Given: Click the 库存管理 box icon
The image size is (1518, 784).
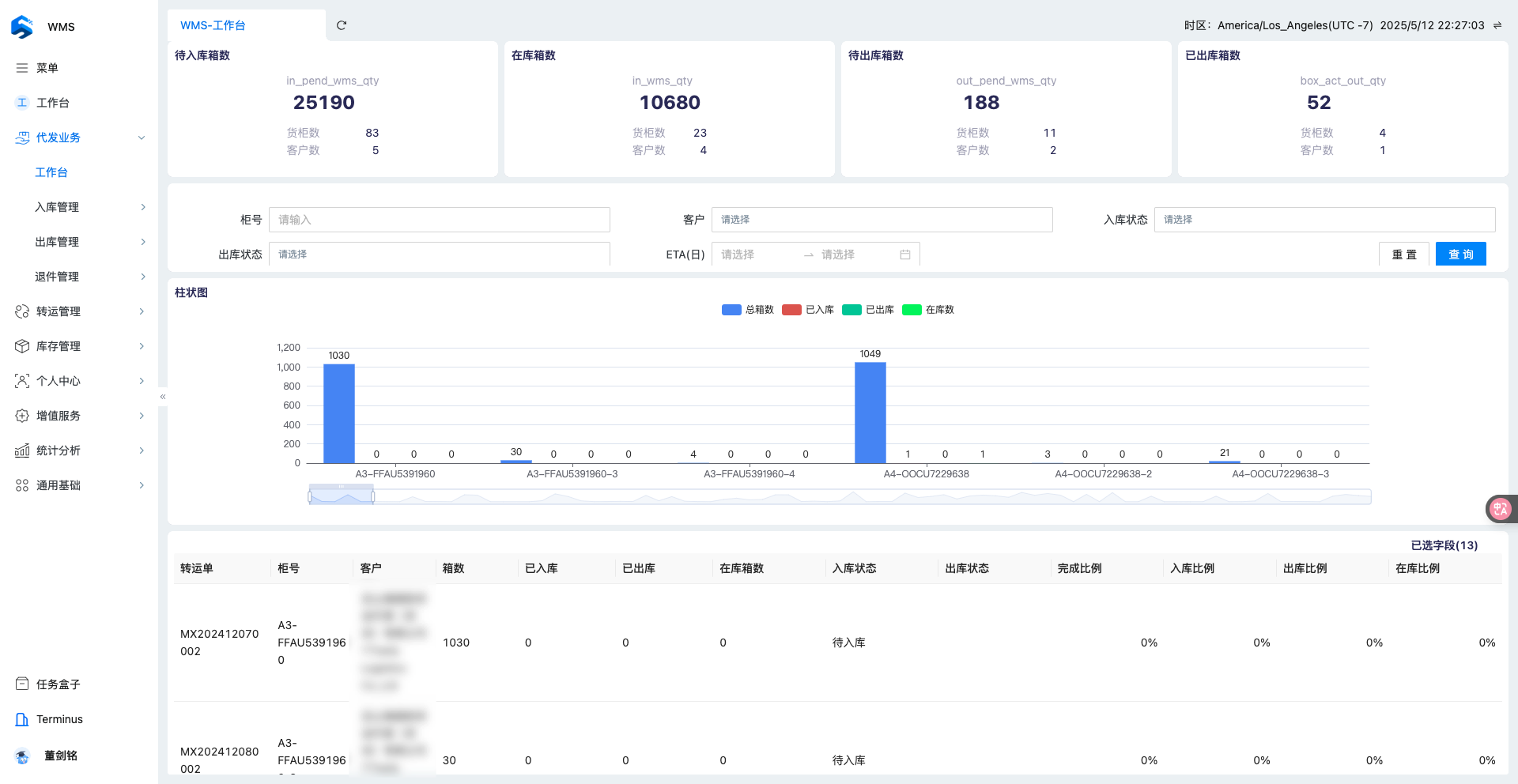Looking at the screenshot, I should [x=22, y=346].
